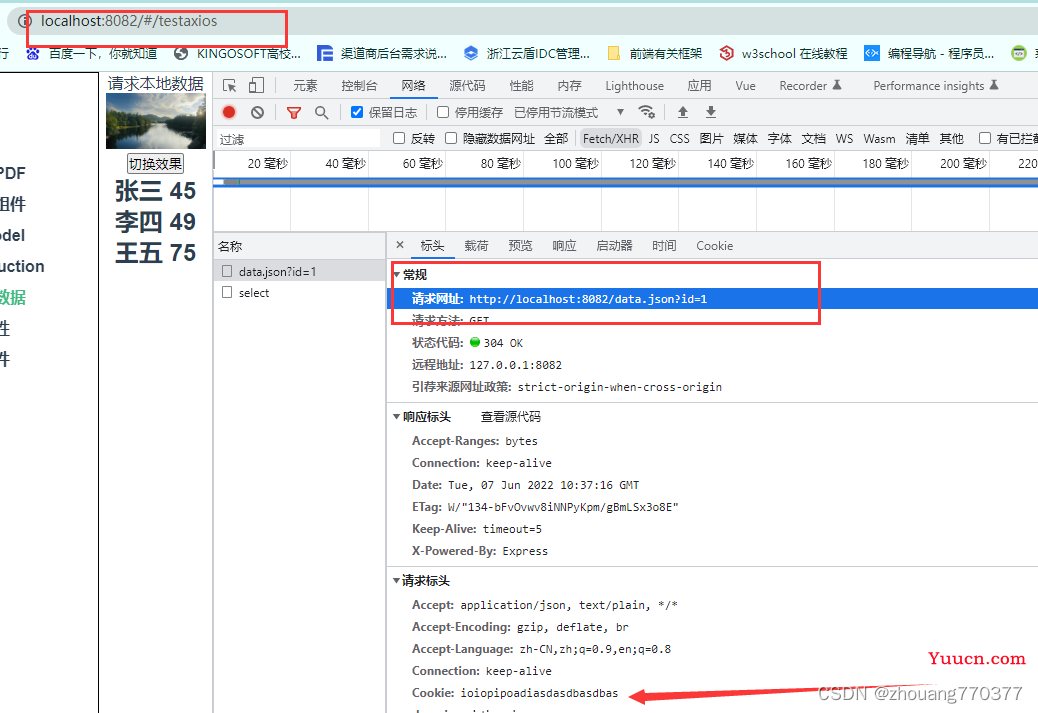Click the request URL localhost:8082/data.json?id=1
1038x713 pixels.
[588, 299]
